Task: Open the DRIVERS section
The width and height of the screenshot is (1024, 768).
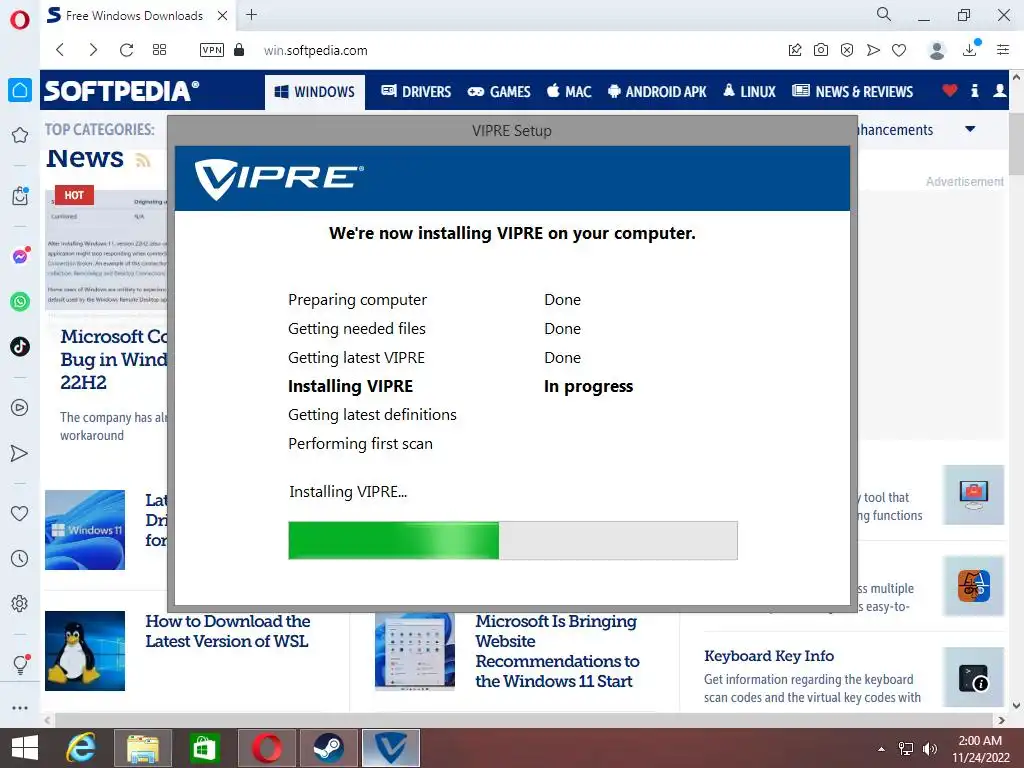Action: 416,91
